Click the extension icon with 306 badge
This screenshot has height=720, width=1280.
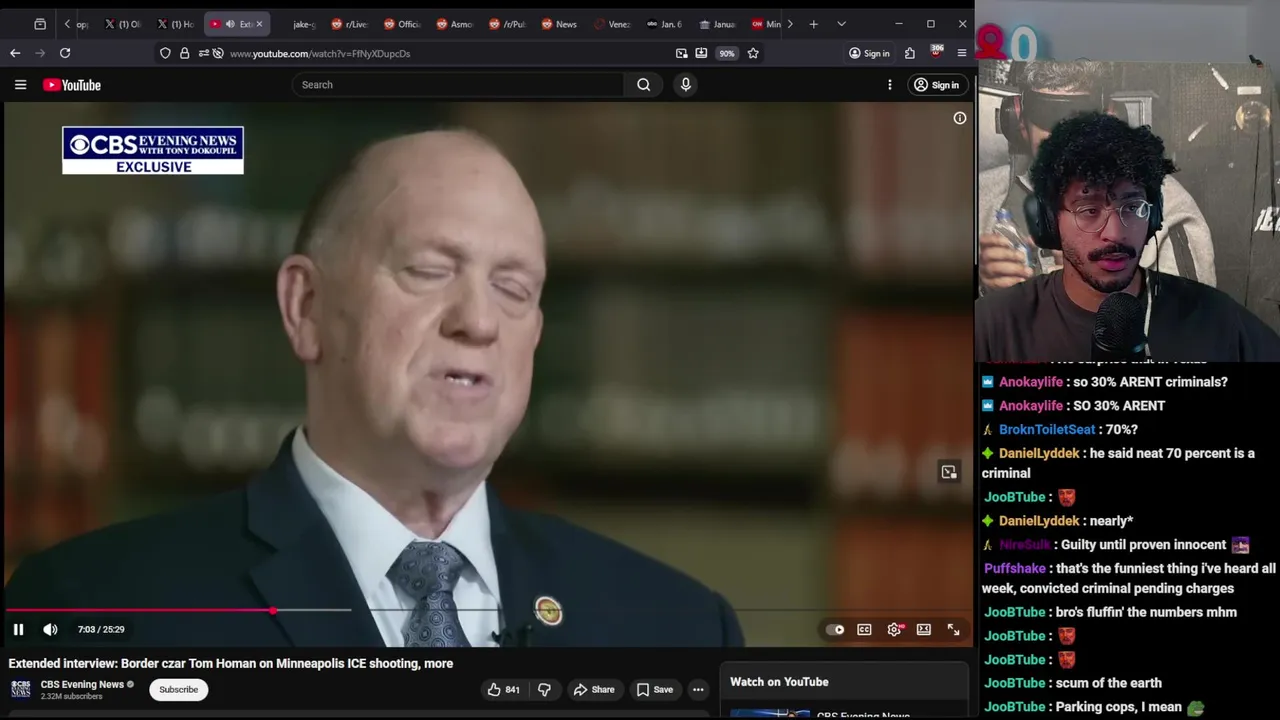936,52
